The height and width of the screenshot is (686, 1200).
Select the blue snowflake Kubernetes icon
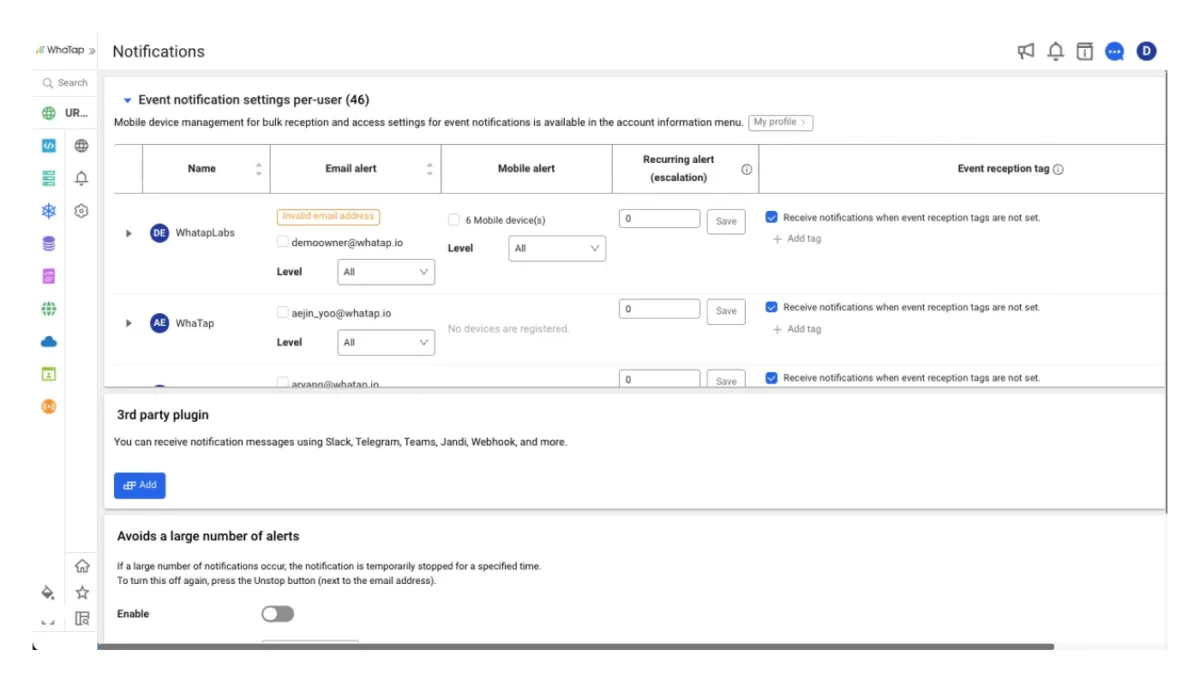[48, 211]
